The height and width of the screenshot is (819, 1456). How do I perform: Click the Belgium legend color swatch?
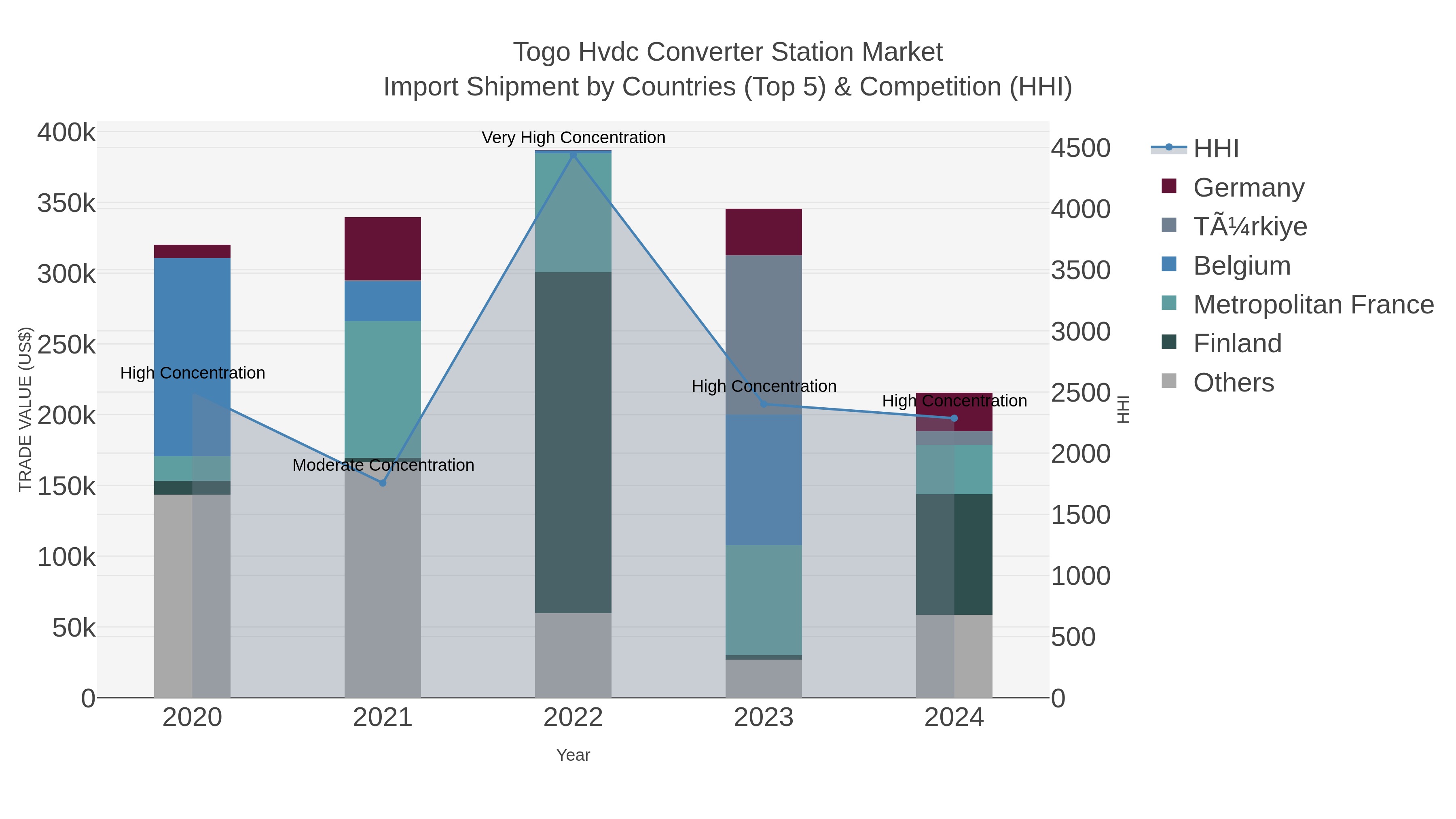click(1169, 264)
